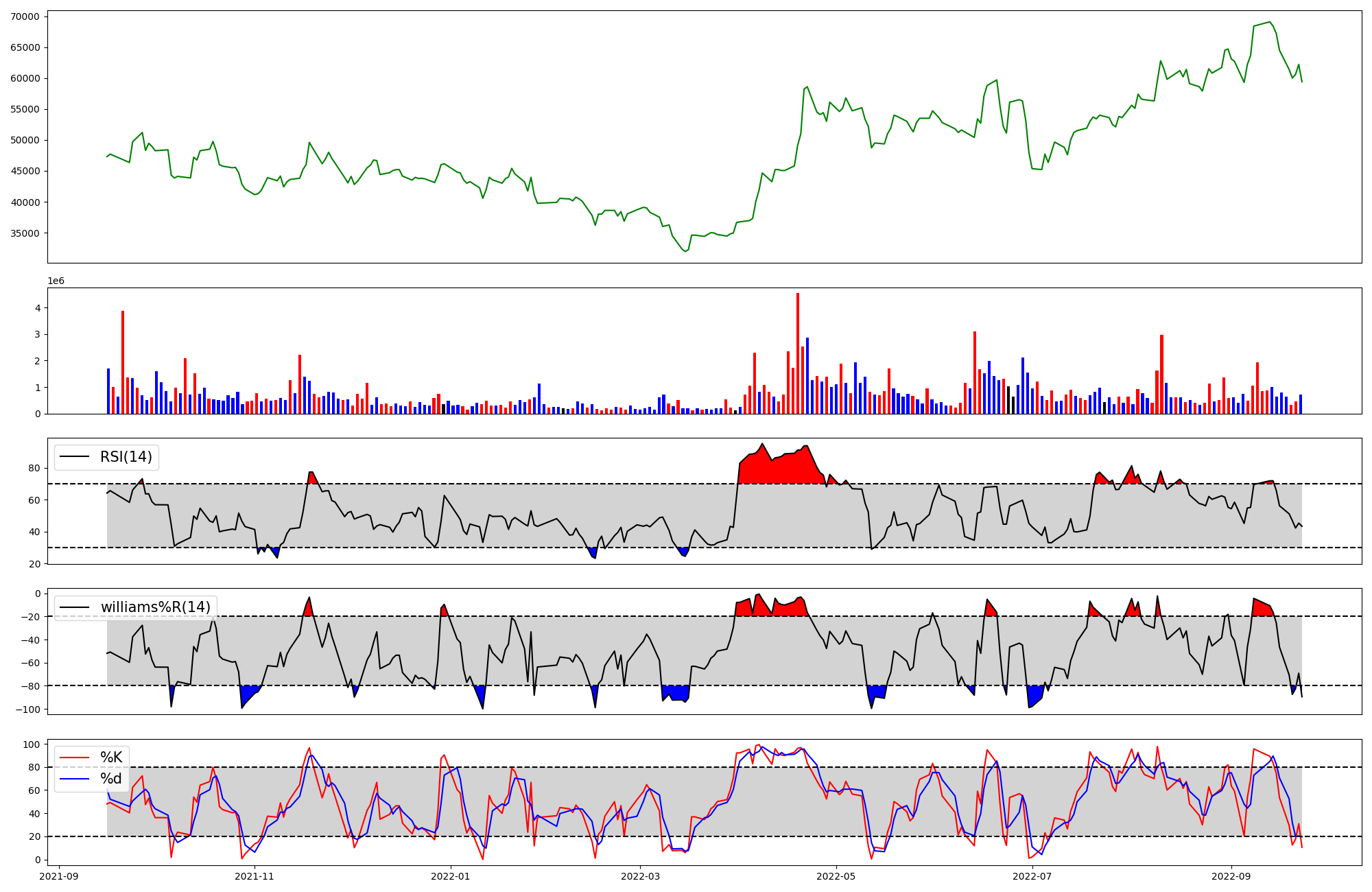The height and width of the screenshot is (892, 1372).
Task: Click the 50000 price axis label
Action: pyautogui.click(x=25, y=140)
